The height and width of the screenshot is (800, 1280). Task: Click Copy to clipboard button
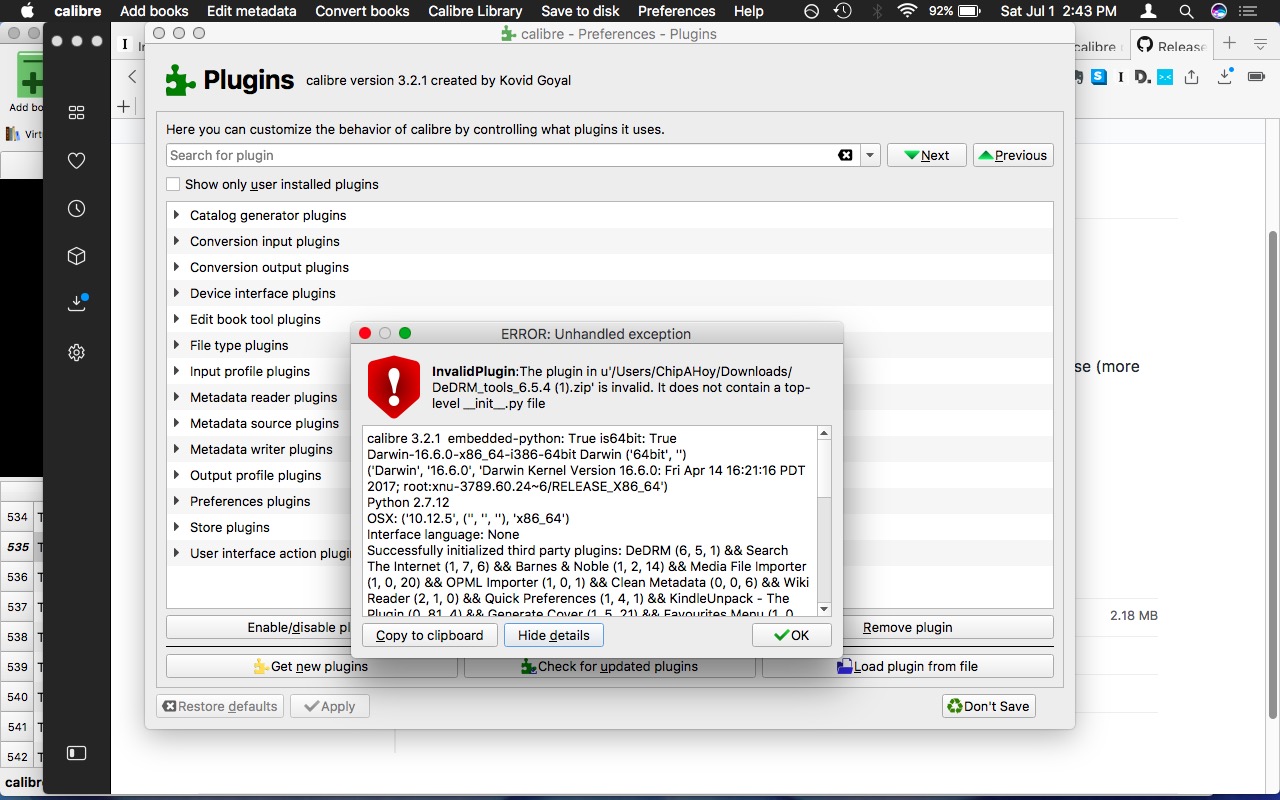430,635
